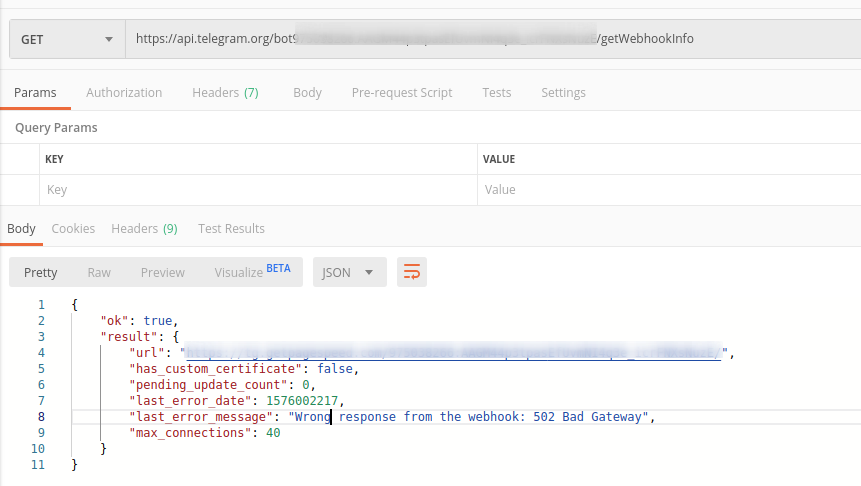Open the request Headers (7) tab
Image resolution: width=861 pixels, height=486 pixels.
(225, 92)
